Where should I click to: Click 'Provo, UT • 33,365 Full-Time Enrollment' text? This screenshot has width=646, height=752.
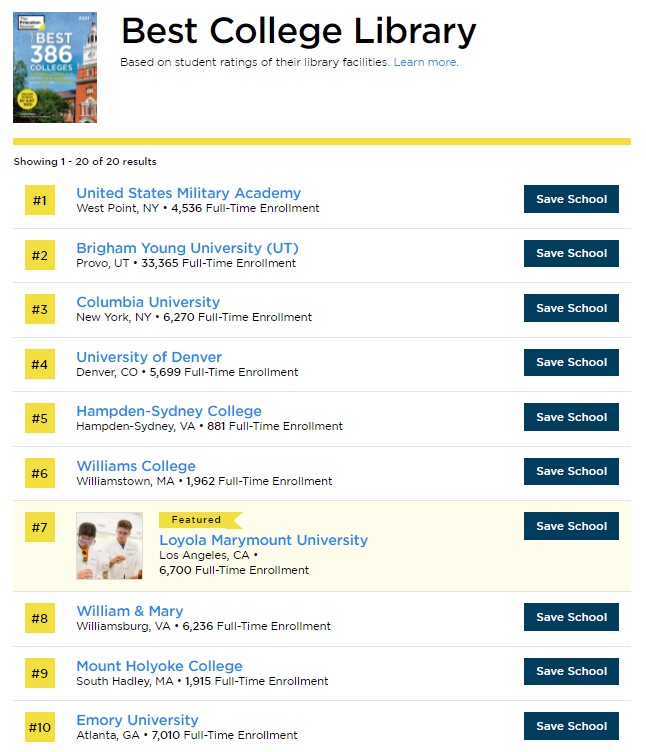pyautogui.click(x=186, y=263)
